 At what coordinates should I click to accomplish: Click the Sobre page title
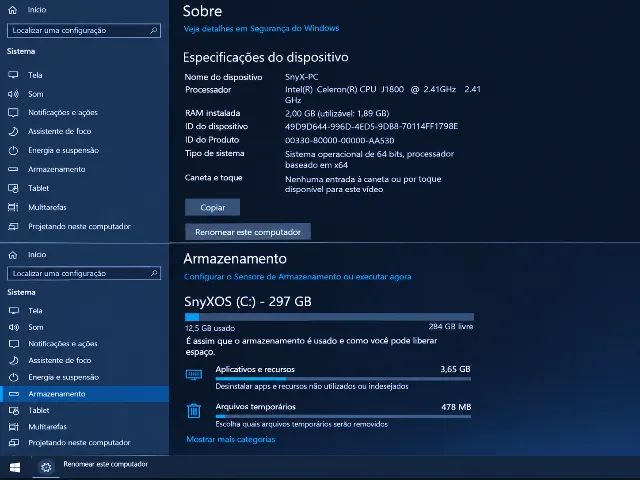[202, 11]
